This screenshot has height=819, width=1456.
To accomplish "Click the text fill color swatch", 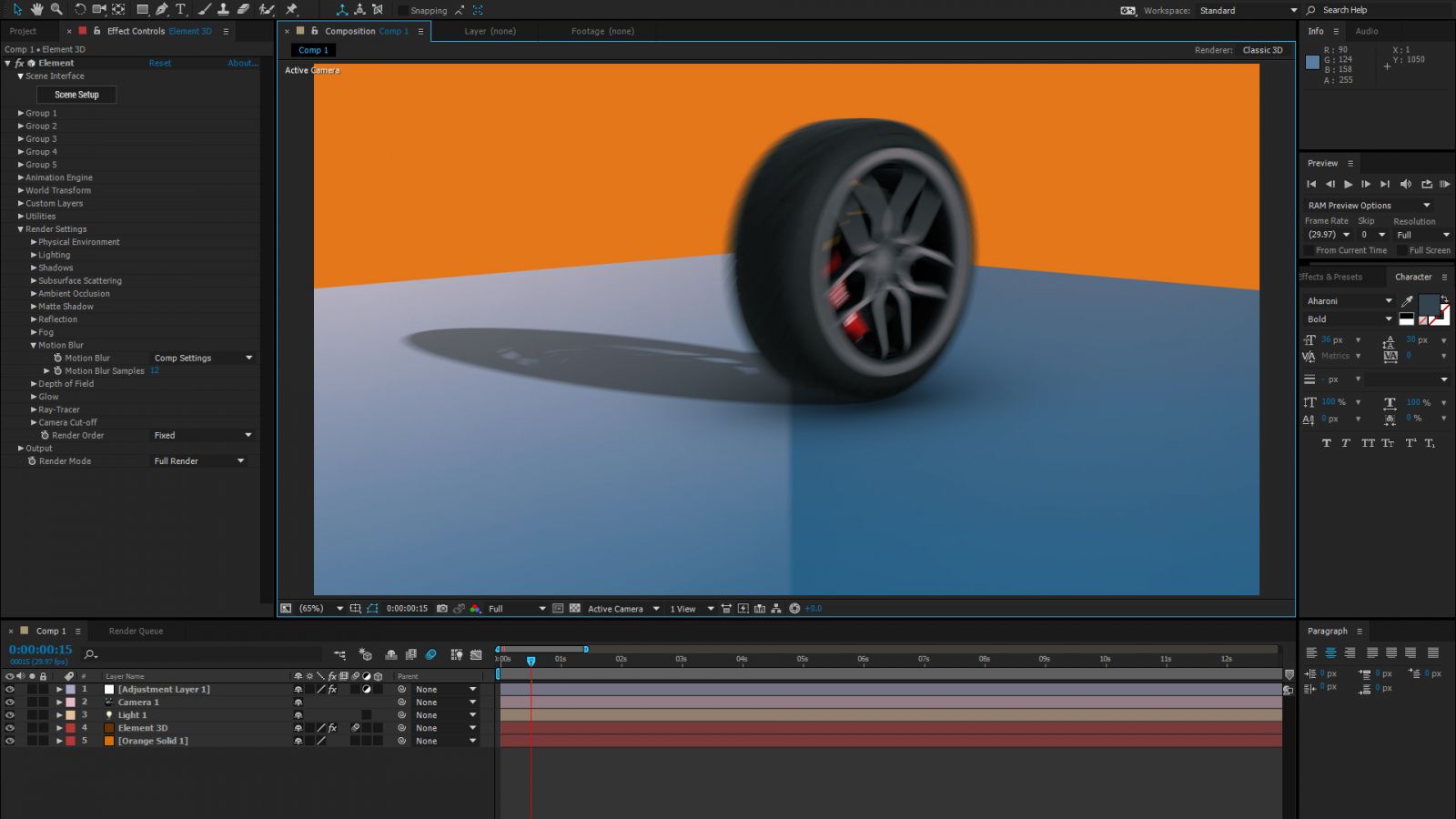I will point(1428,304).
